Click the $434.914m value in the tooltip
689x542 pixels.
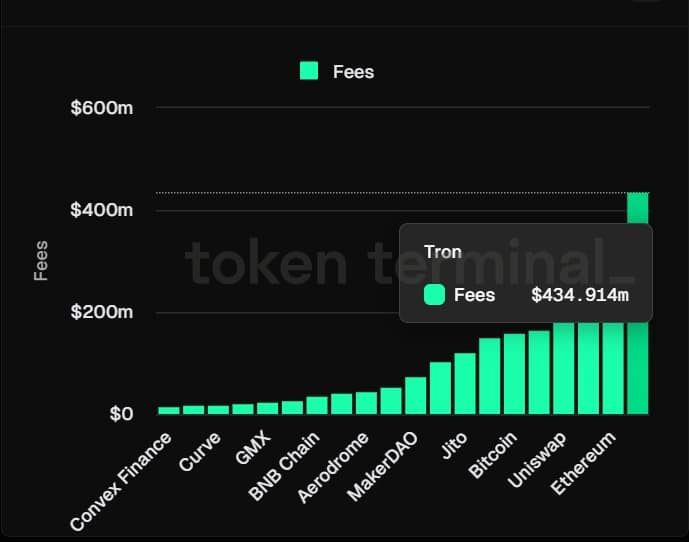pos(580,295)
